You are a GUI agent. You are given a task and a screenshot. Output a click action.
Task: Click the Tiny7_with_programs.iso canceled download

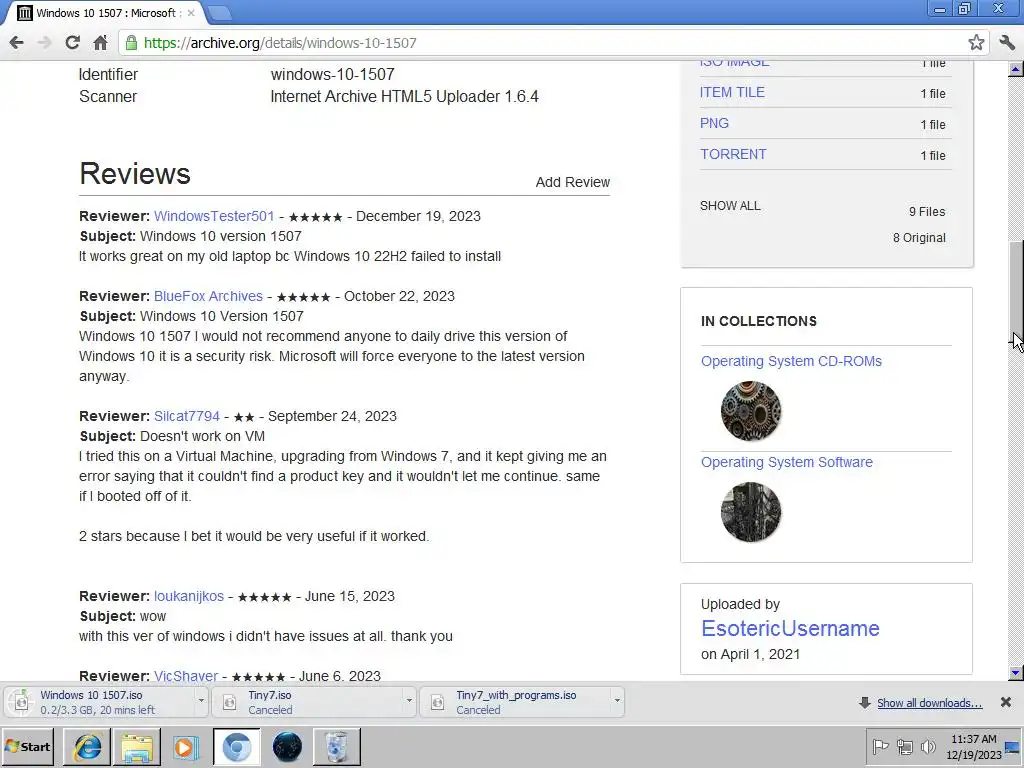[515, 702]
